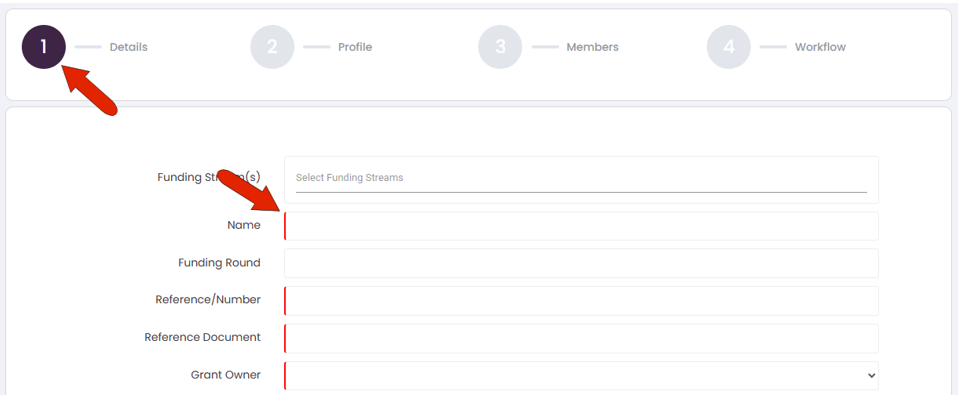The height and width of the screenshot is (398, 958).
Task: Click the Funding Round label
Action: coord(219,262)
